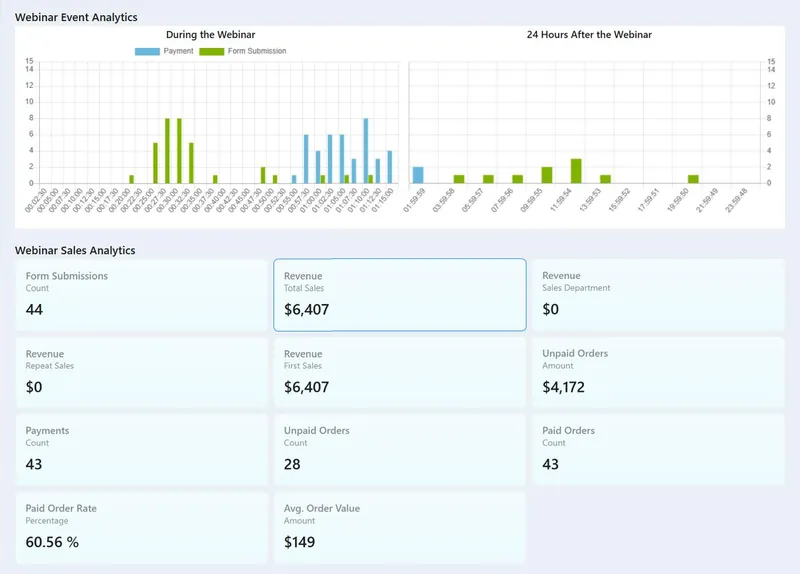This screenshot has width=800, height=574.
Task: Click the lone blue Payment bar in the 24 Hours After chart
Action: [x=418, y=175]
